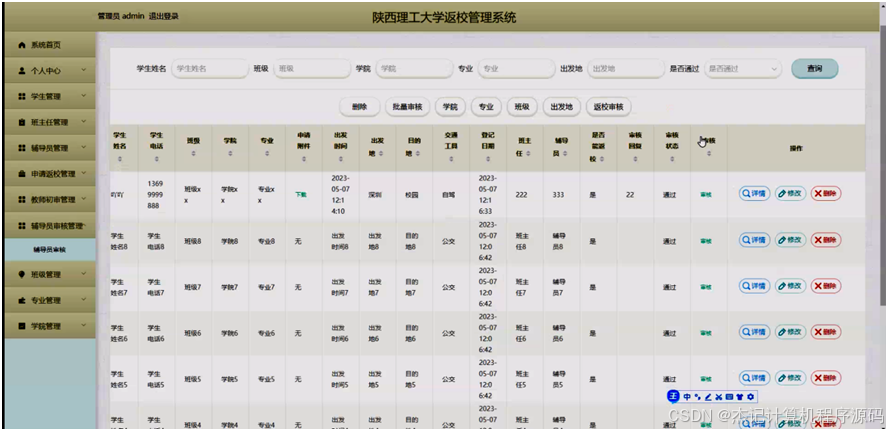Click 删除 for the row with 学生姓名6

click(x=826, y=332)
